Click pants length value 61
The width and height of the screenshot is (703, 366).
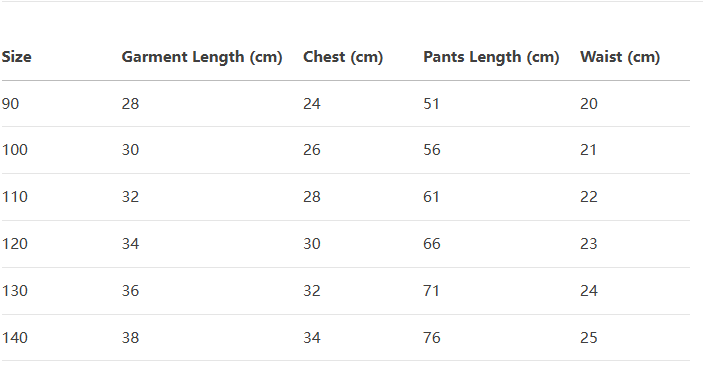point(431,197)
